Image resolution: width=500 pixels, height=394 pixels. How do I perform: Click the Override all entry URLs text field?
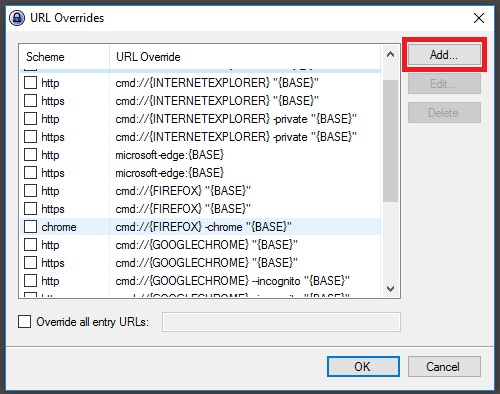[x=281, y=322]
